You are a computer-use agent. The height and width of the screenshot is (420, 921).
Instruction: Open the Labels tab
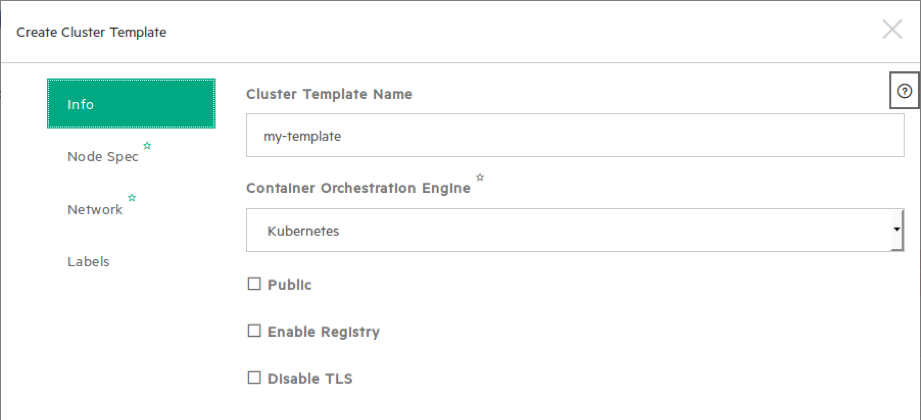88,262
